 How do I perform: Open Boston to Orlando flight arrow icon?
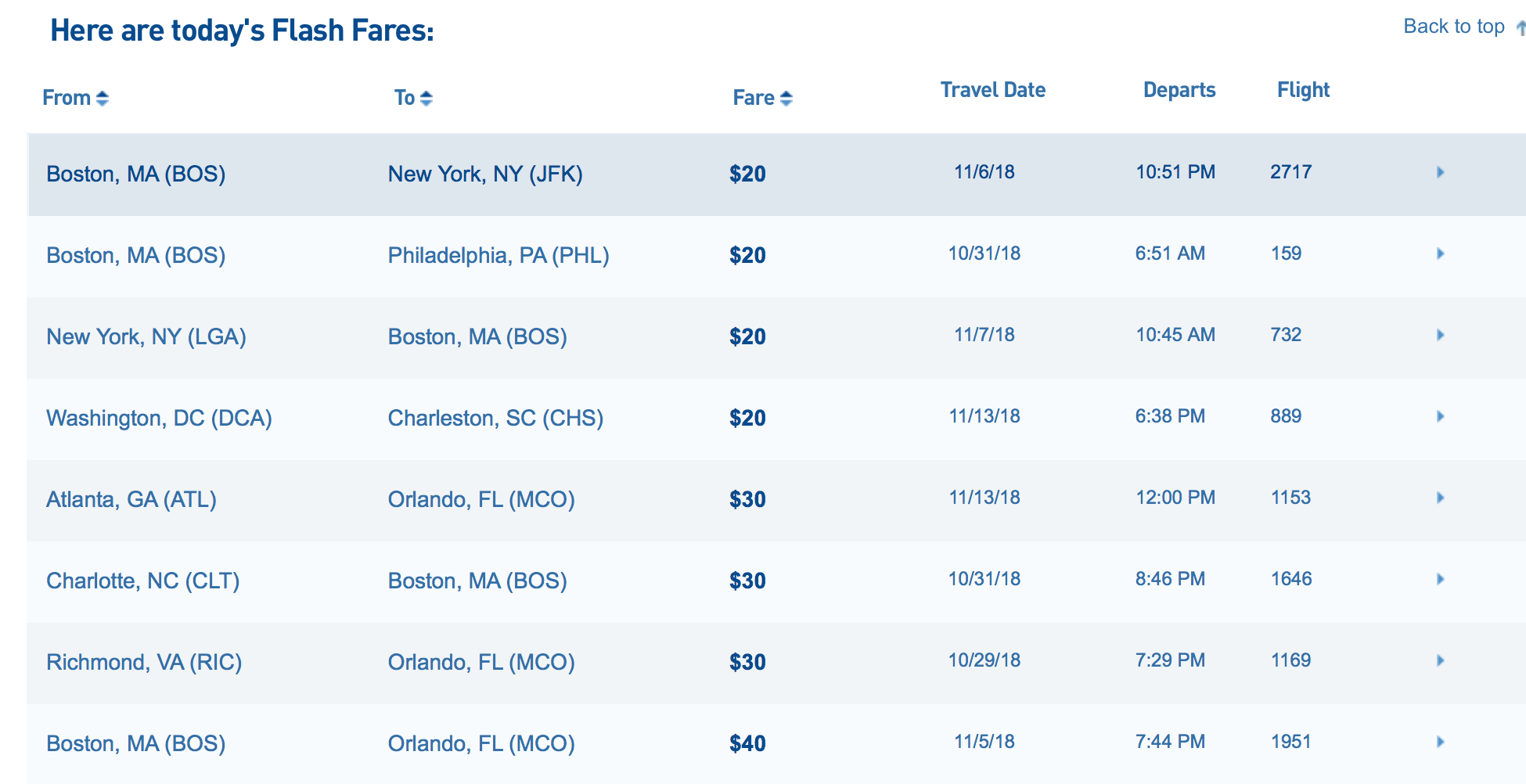coord(1440,742)
